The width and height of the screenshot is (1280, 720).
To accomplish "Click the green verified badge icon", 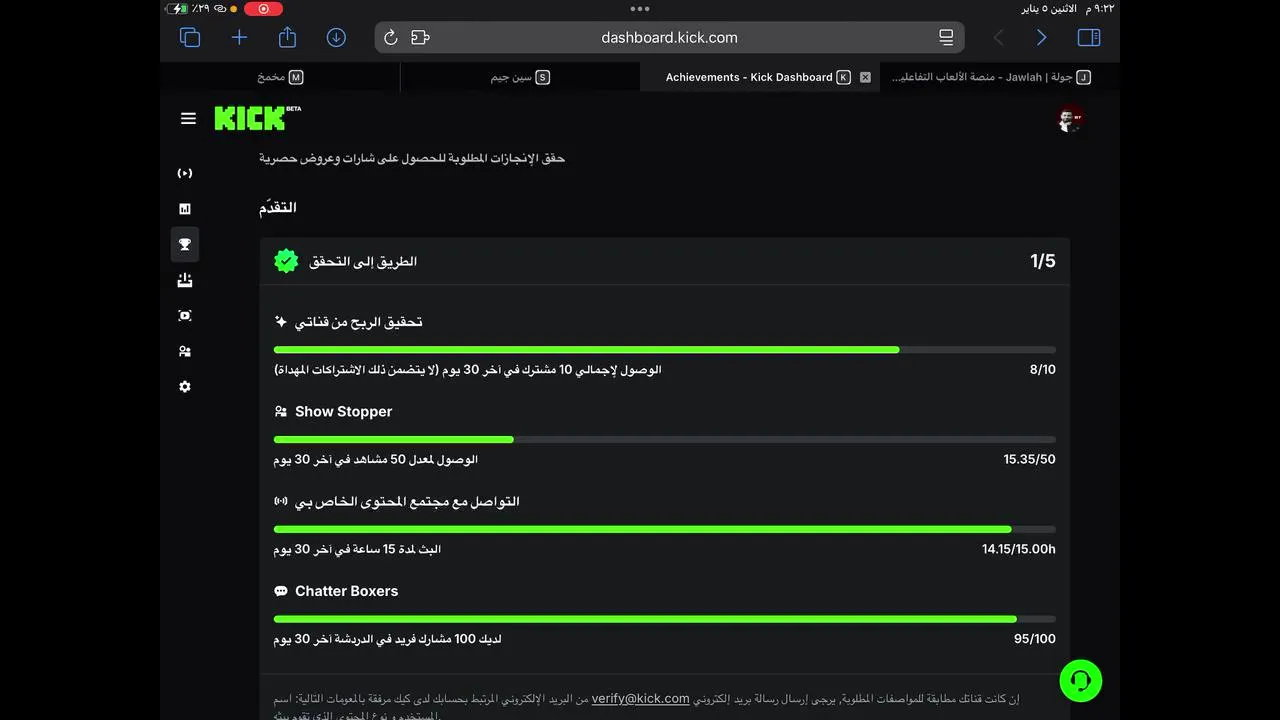I will pyautogui.click(x=286, y=261).
